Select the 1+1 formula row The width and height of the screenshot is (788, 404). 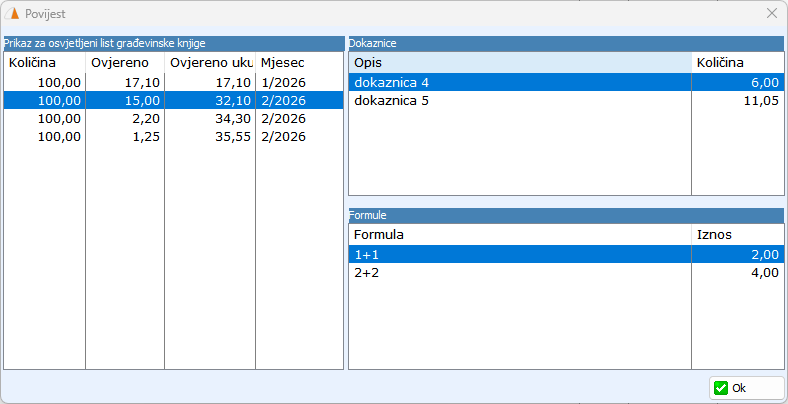519,254
